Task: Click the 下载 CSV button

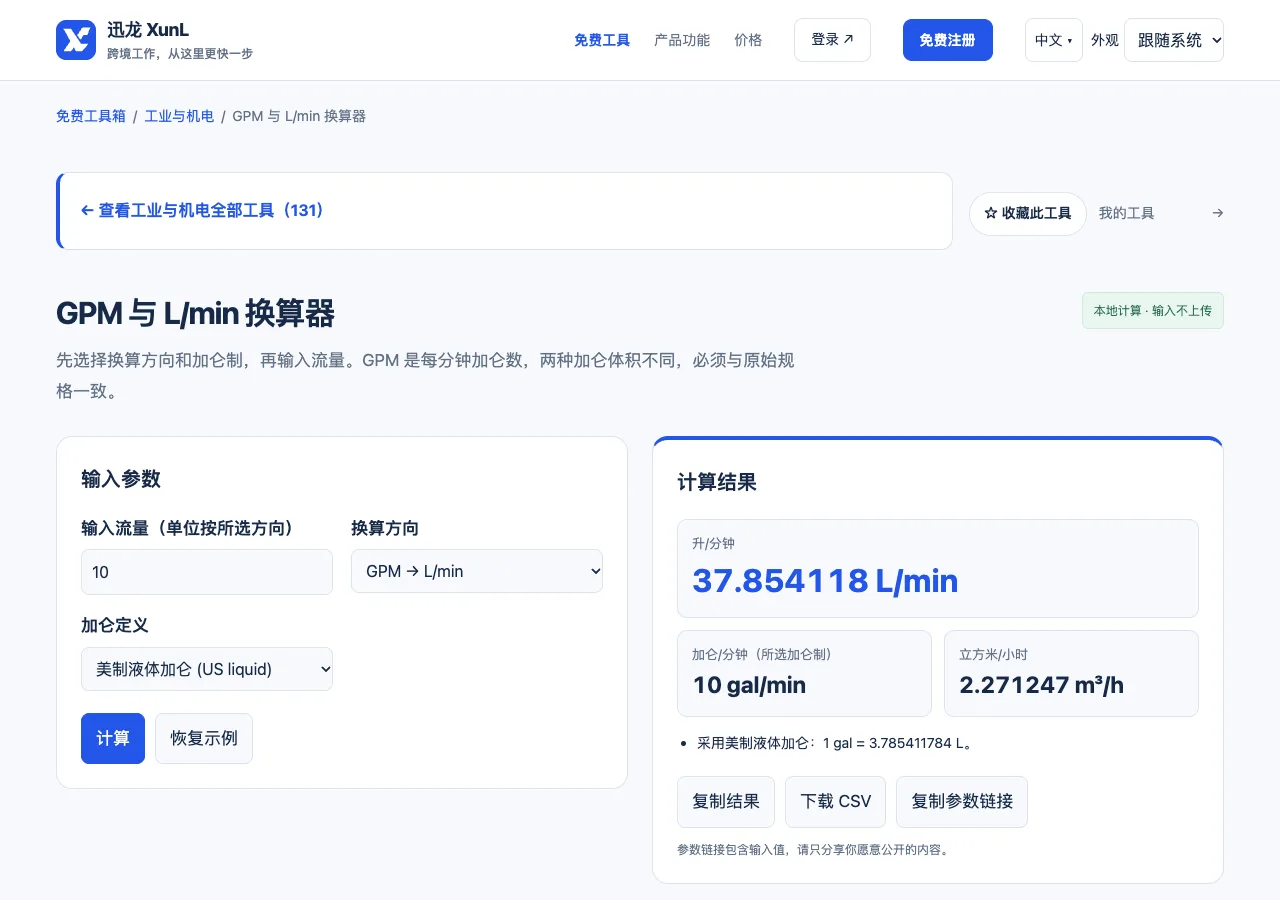Action: coord(836,802)
